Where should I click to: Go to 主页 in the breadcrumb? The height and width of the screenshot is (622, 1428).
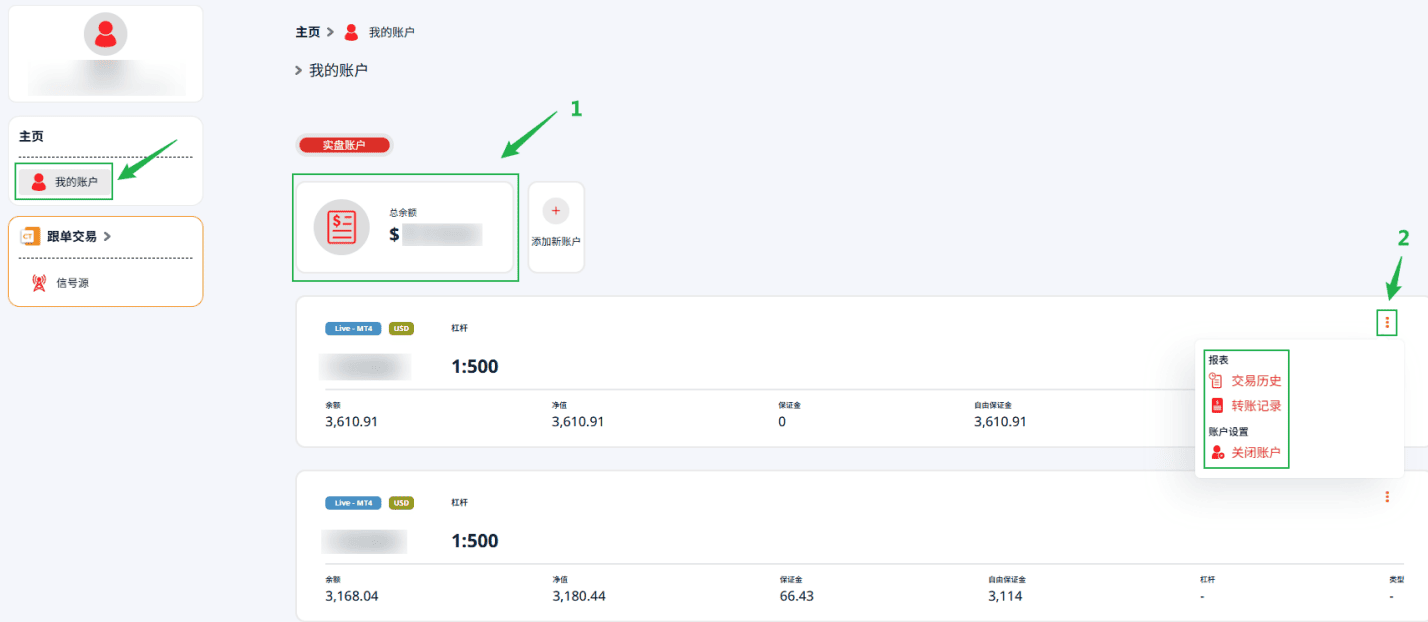coord(307,32)
